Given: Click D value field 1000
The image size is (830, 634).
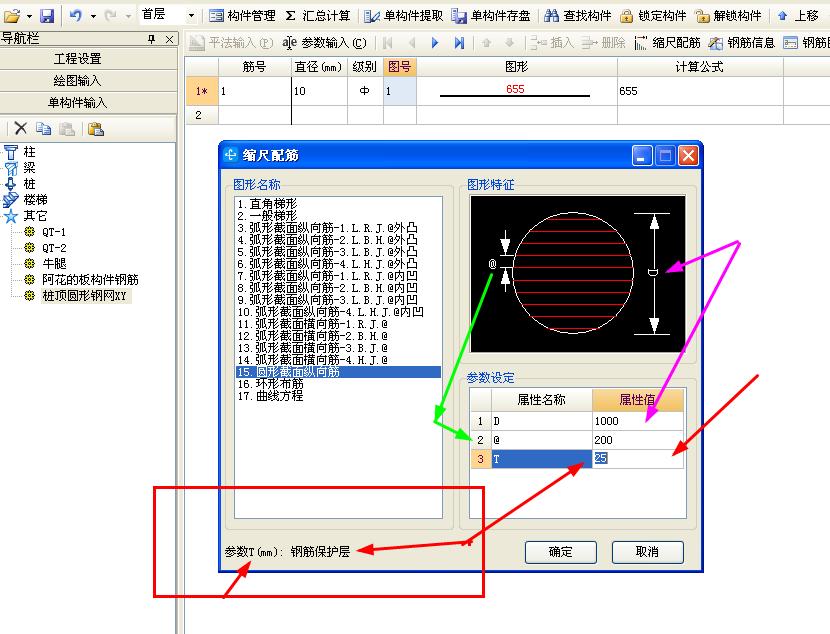Looking at the screenshot, I should click(x=638, y=421).
